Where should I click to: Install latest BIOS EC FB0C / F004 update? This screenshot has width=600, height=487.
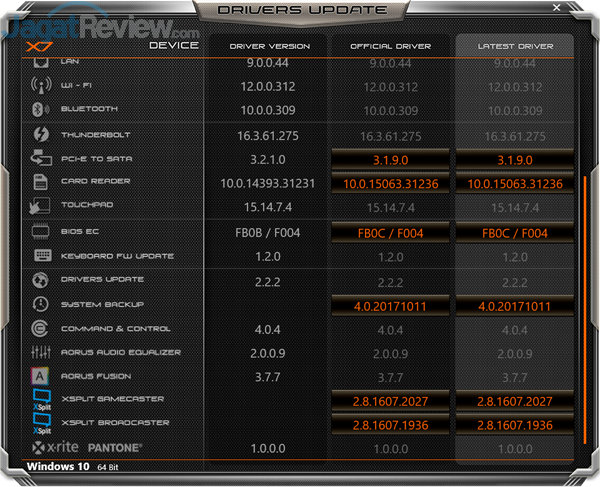point(514,232)
